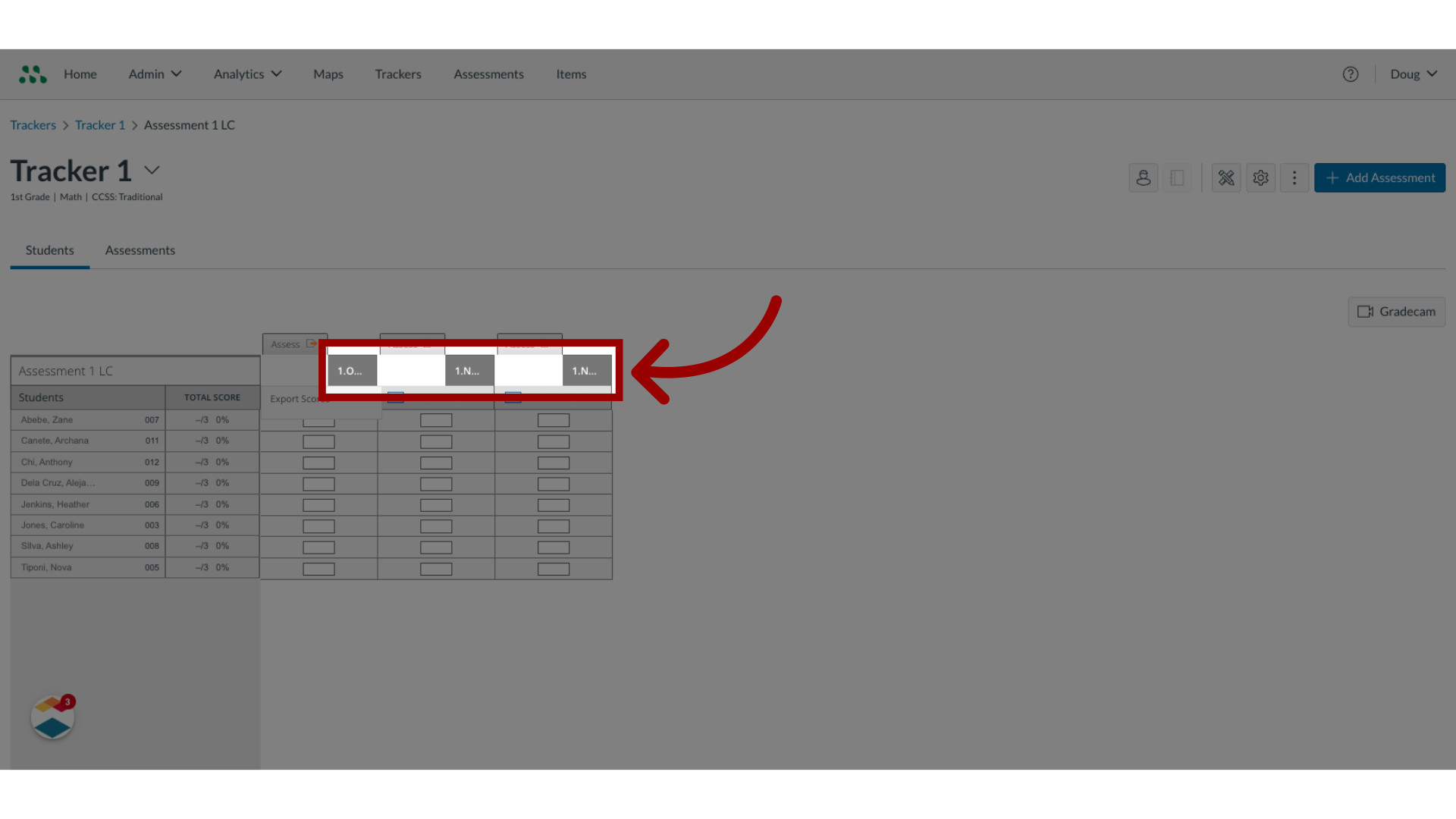Image resolution: width=1456 pixels, height=819 pixels.
Task: Click the help question mark icon
Action: tap(1350, 73)
